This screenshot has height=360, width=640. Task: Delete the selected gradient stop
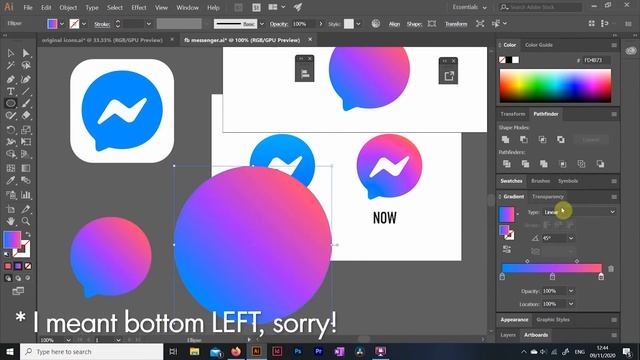[x=611, y=269]
